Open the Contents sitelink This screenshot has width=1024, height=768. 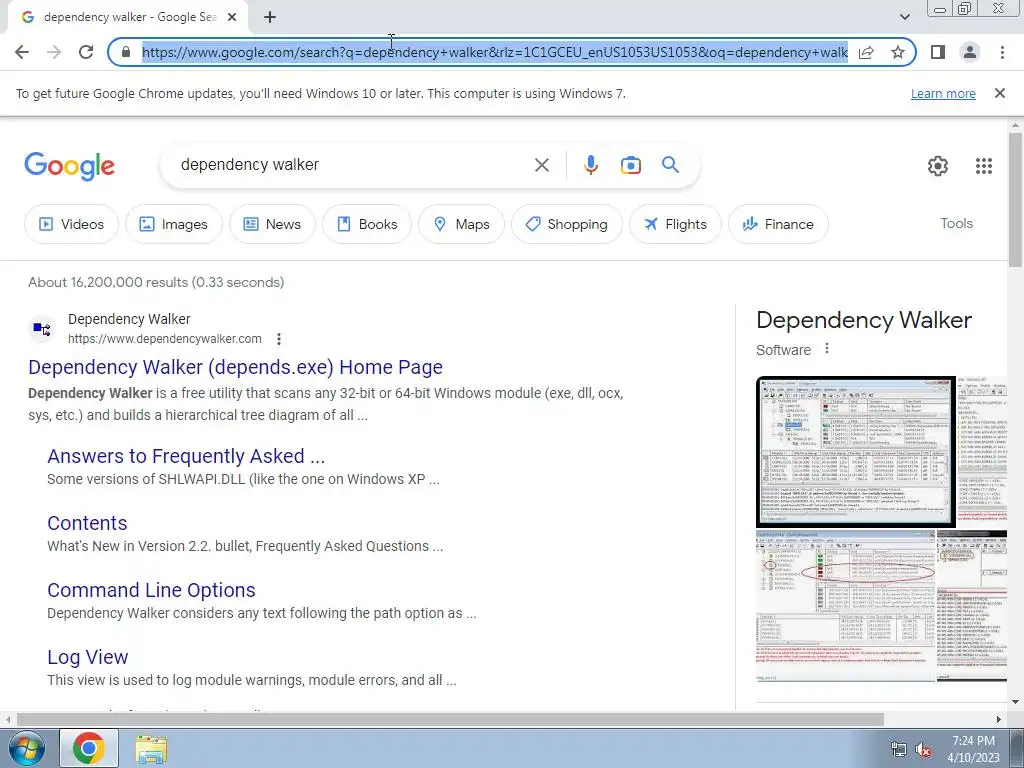tap(87, 523)
